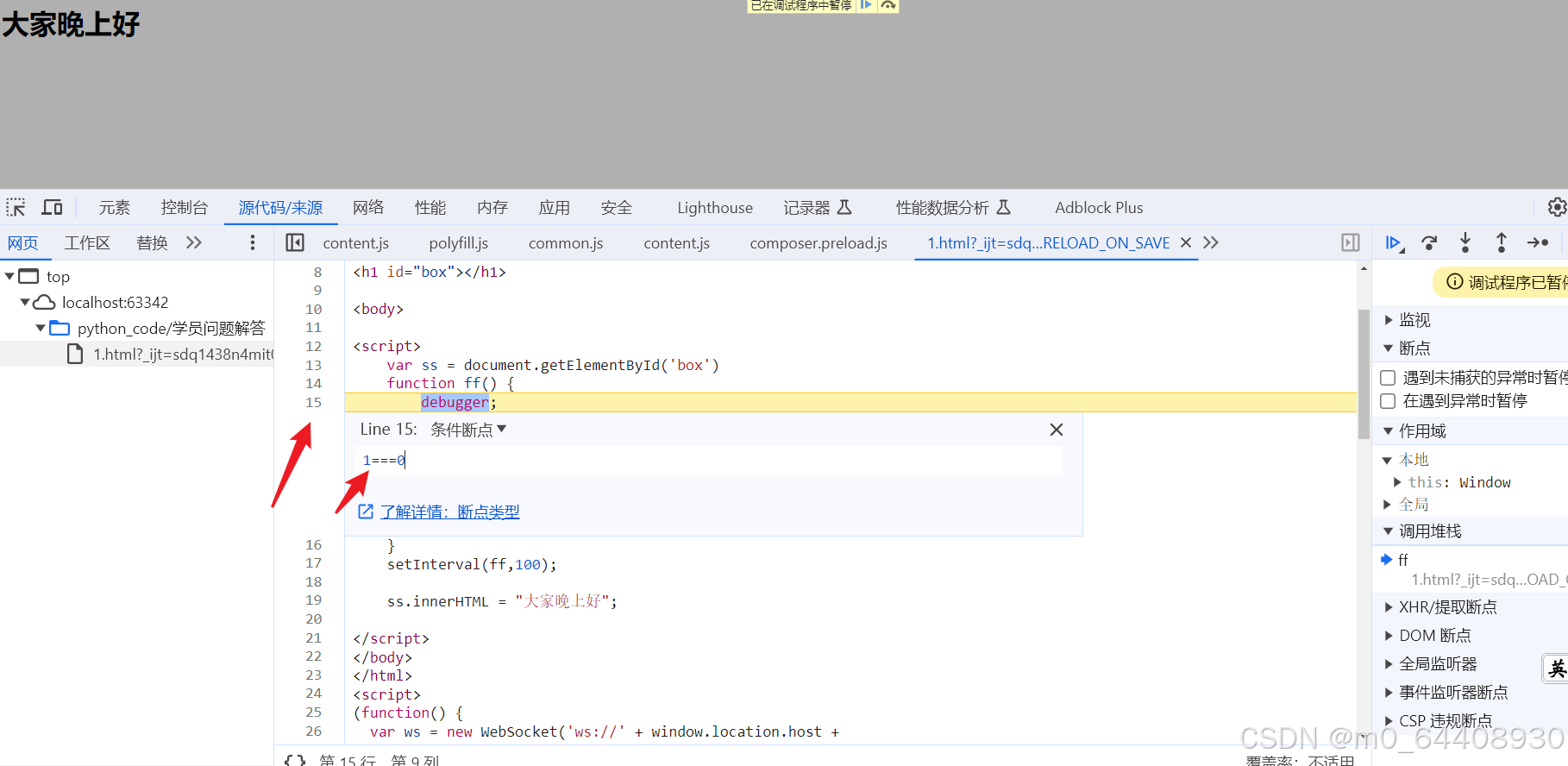Image resolution: width=1568 pixels, height=766 pixels.
Task: Expand XHR/提取断点 section
Action: click(x=1389, y=607)
